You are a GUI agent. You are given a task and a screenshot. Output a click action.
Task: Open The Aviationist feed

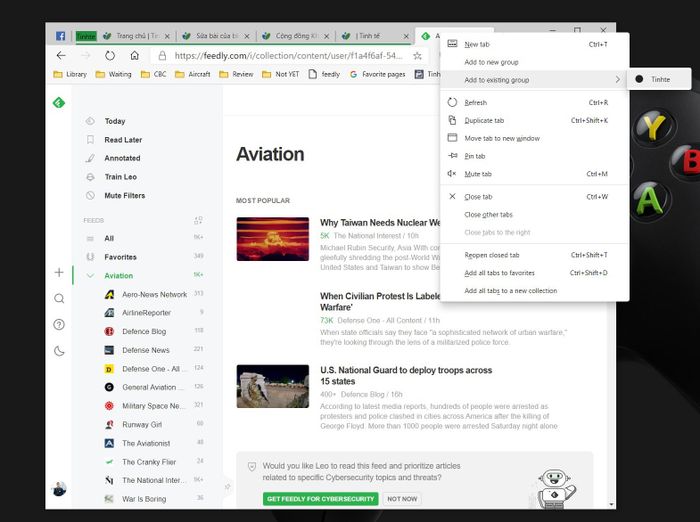[154, 443]
